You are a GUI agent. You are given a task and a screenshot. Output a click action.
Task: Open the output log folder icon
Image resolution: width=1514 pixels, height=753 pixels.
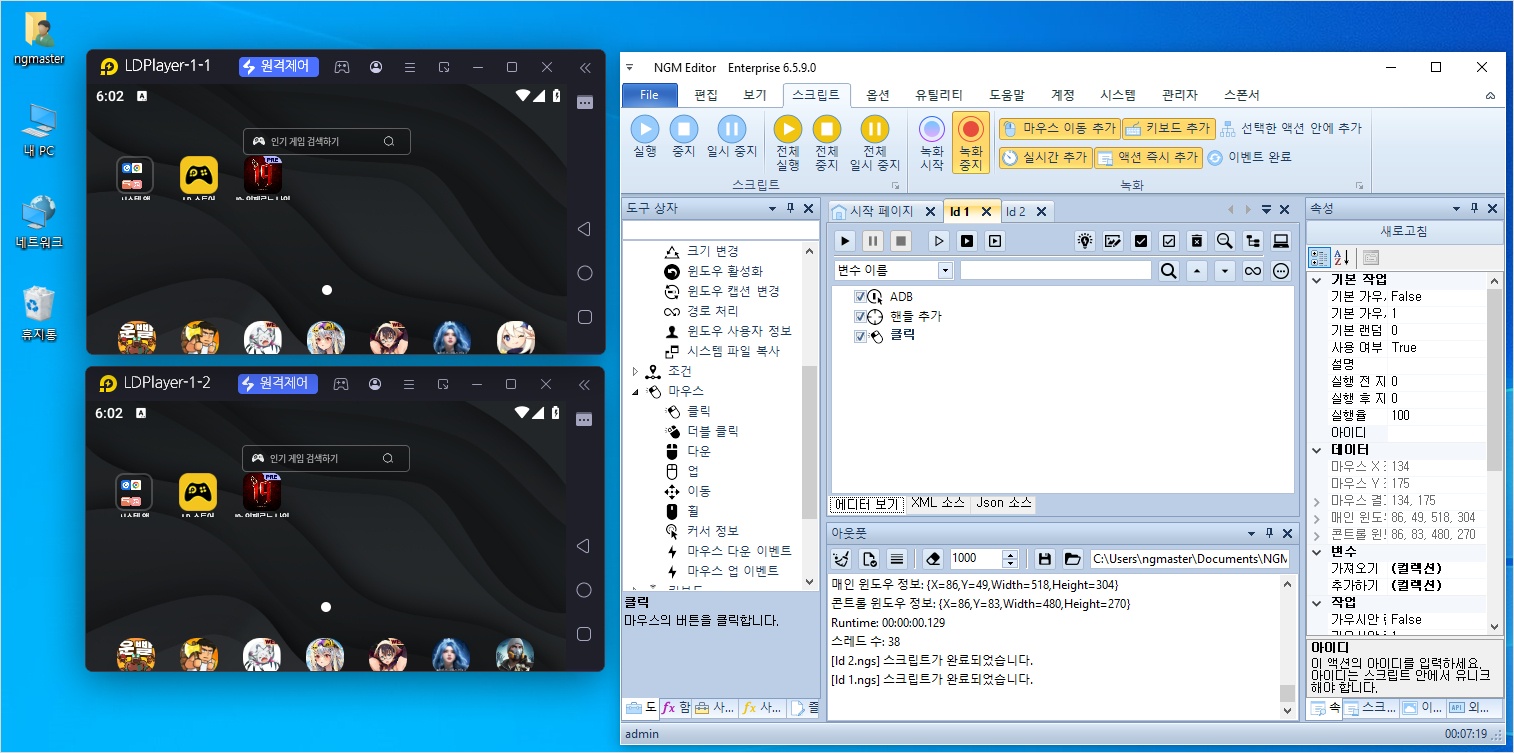1072,559
